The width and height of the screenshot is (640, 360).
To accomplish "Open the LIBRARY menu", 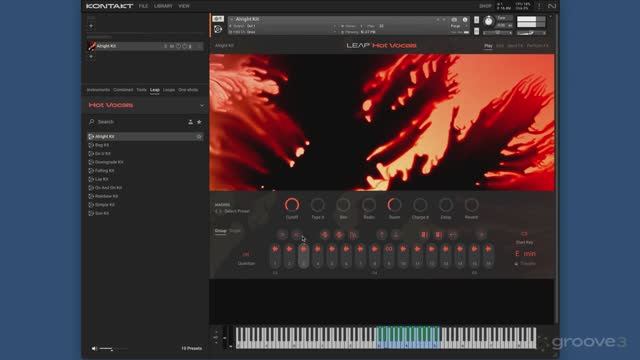I will click(163, 6).
